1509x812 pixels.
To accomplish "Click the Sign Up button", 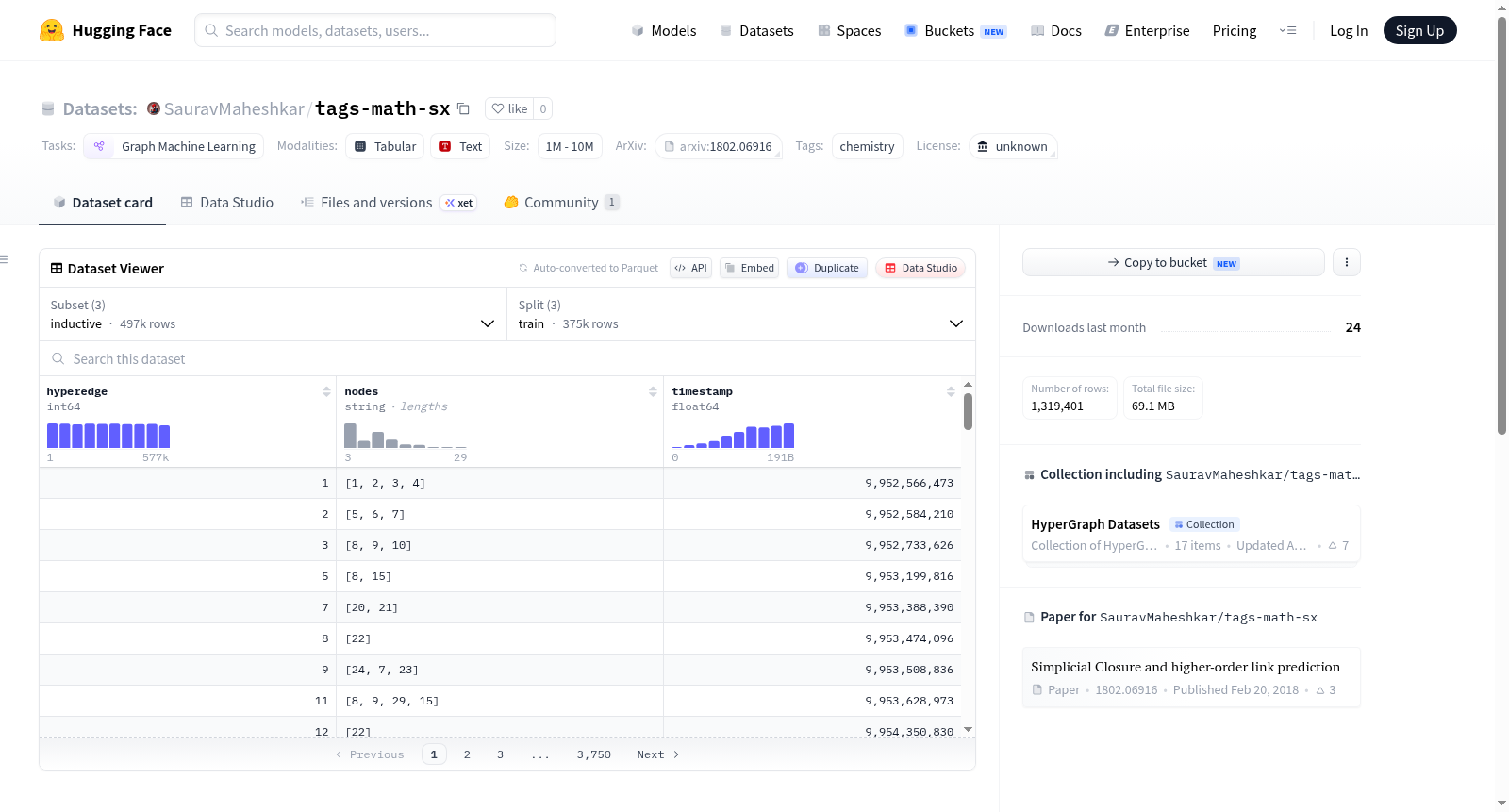I will pos(1419,30).
